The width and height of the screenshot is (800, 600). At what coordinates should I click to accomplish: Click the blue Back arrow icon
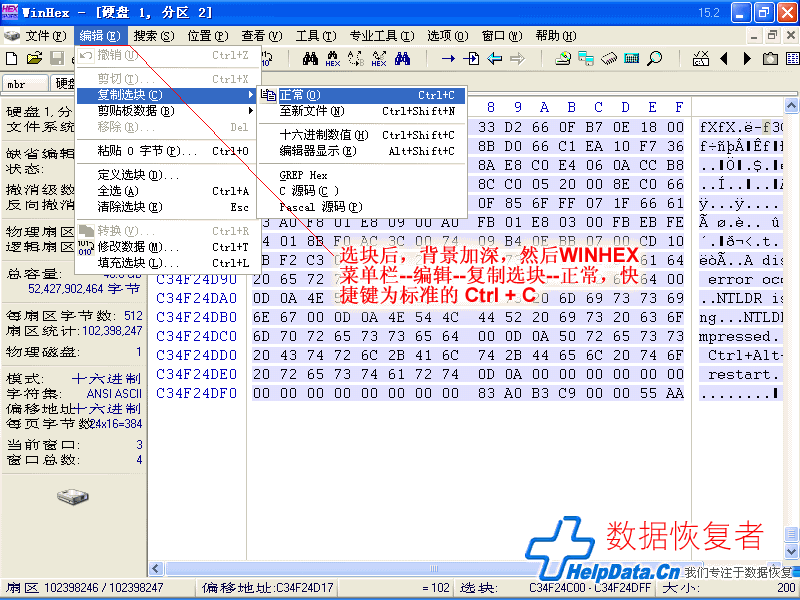click(494, 59)
